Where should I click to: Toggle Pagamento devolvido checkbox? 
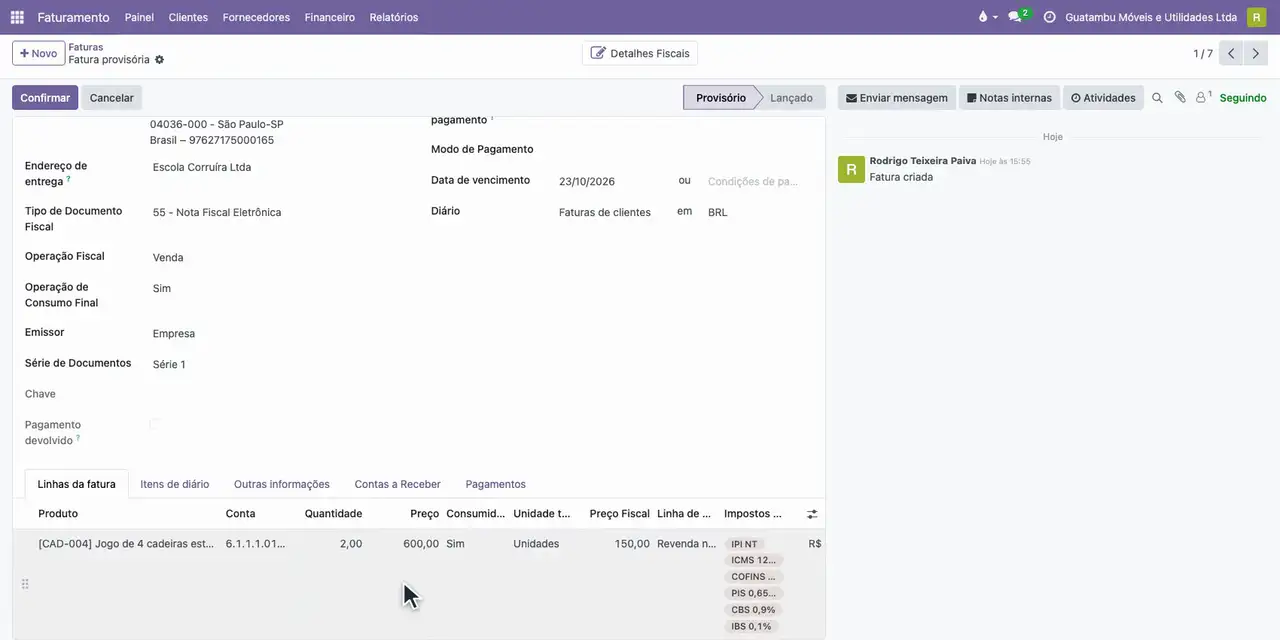pyautogui.click(x=155, y=425)
